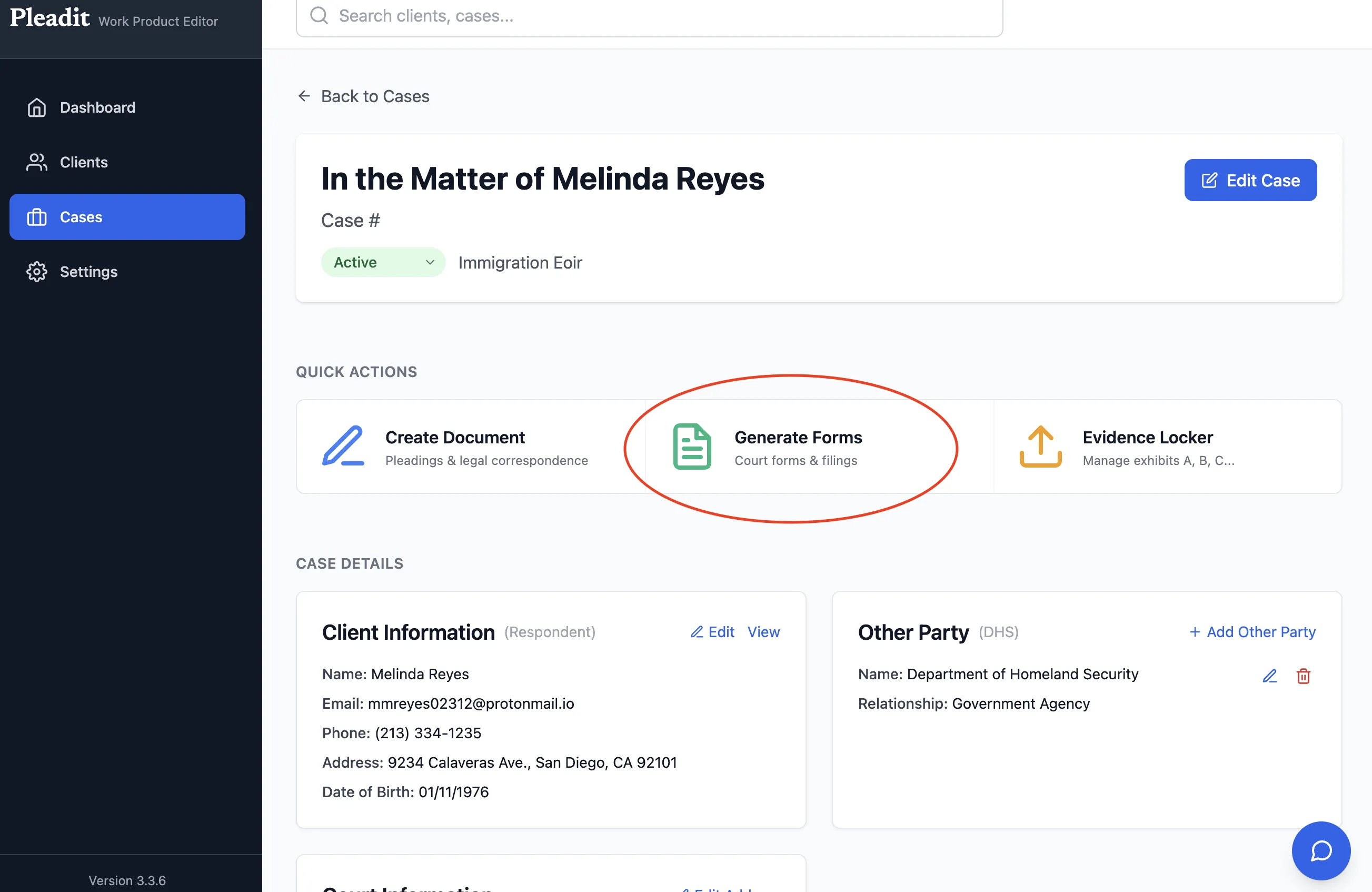Expand the Active status dropdown

(x=383, y=262)
